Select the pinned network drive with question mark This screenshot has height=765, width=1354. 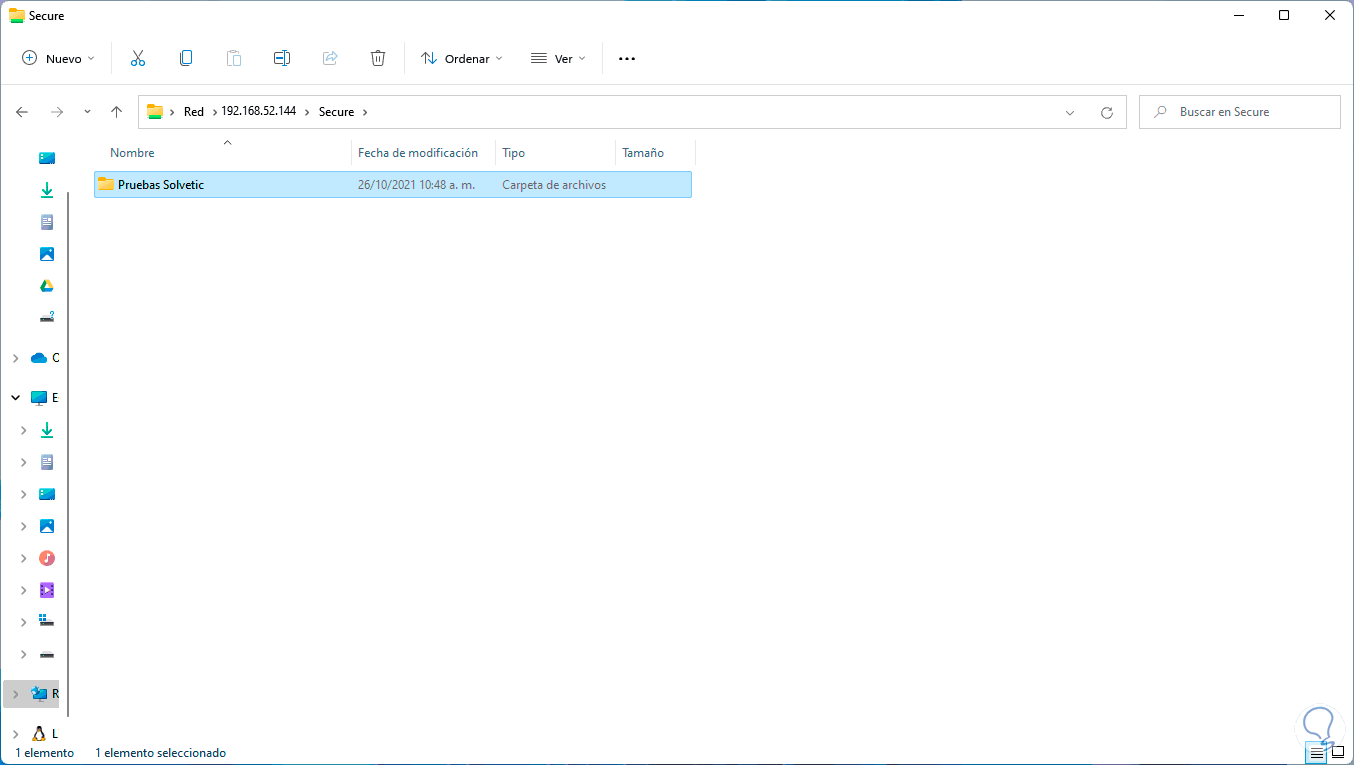tap(46, 318)
